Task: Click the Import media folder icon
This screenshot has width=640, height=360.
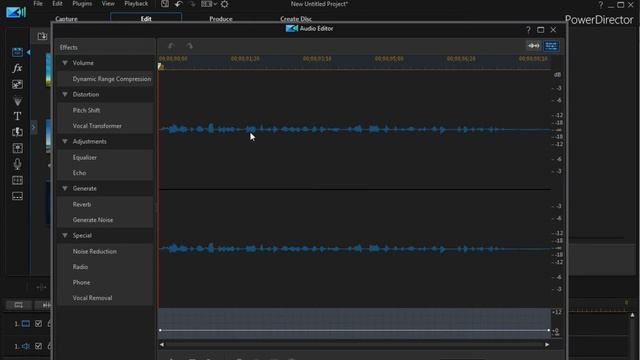Action: click(42, 36)
